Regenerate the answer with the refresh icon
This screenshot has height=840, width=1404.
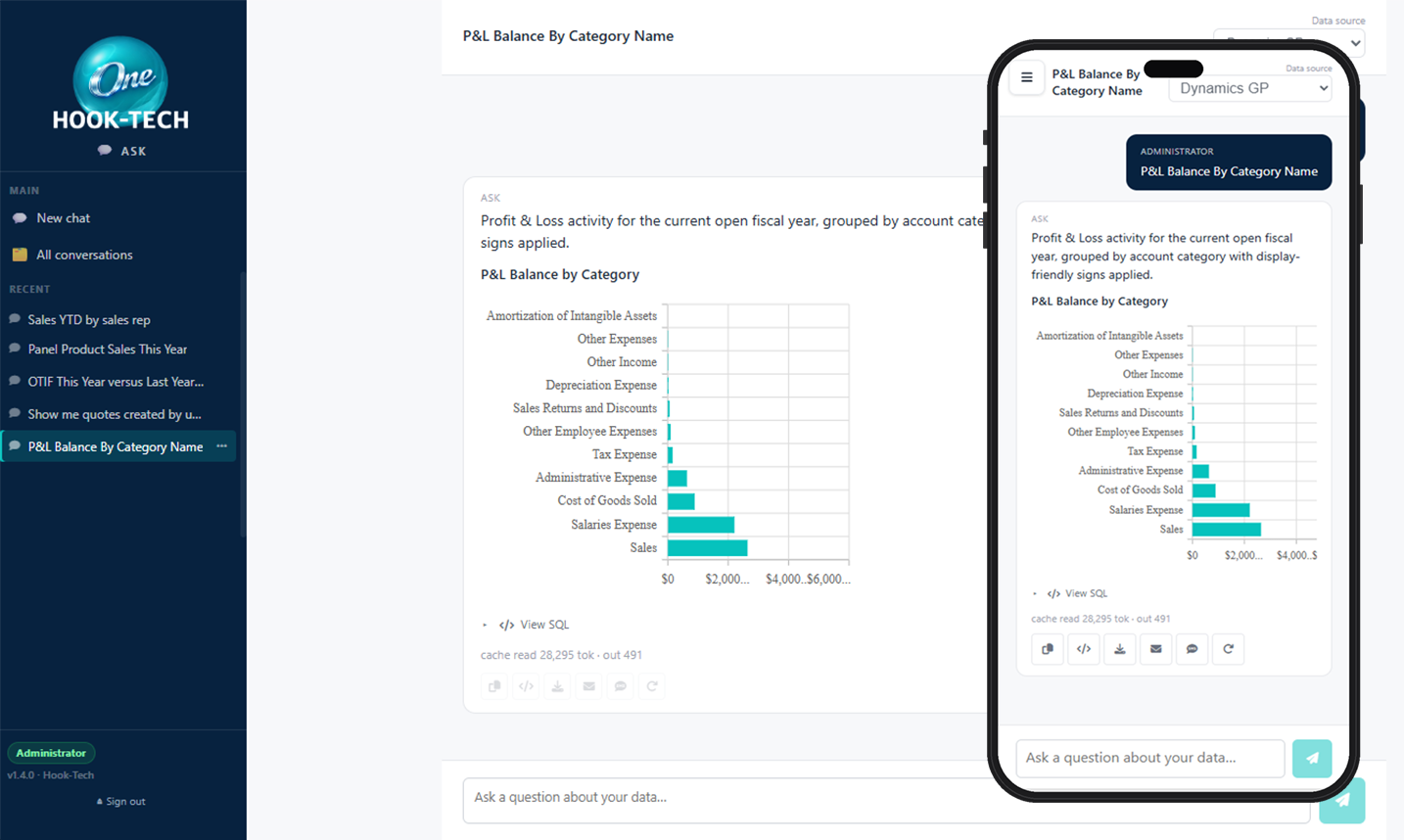(x=1229, y=649)
